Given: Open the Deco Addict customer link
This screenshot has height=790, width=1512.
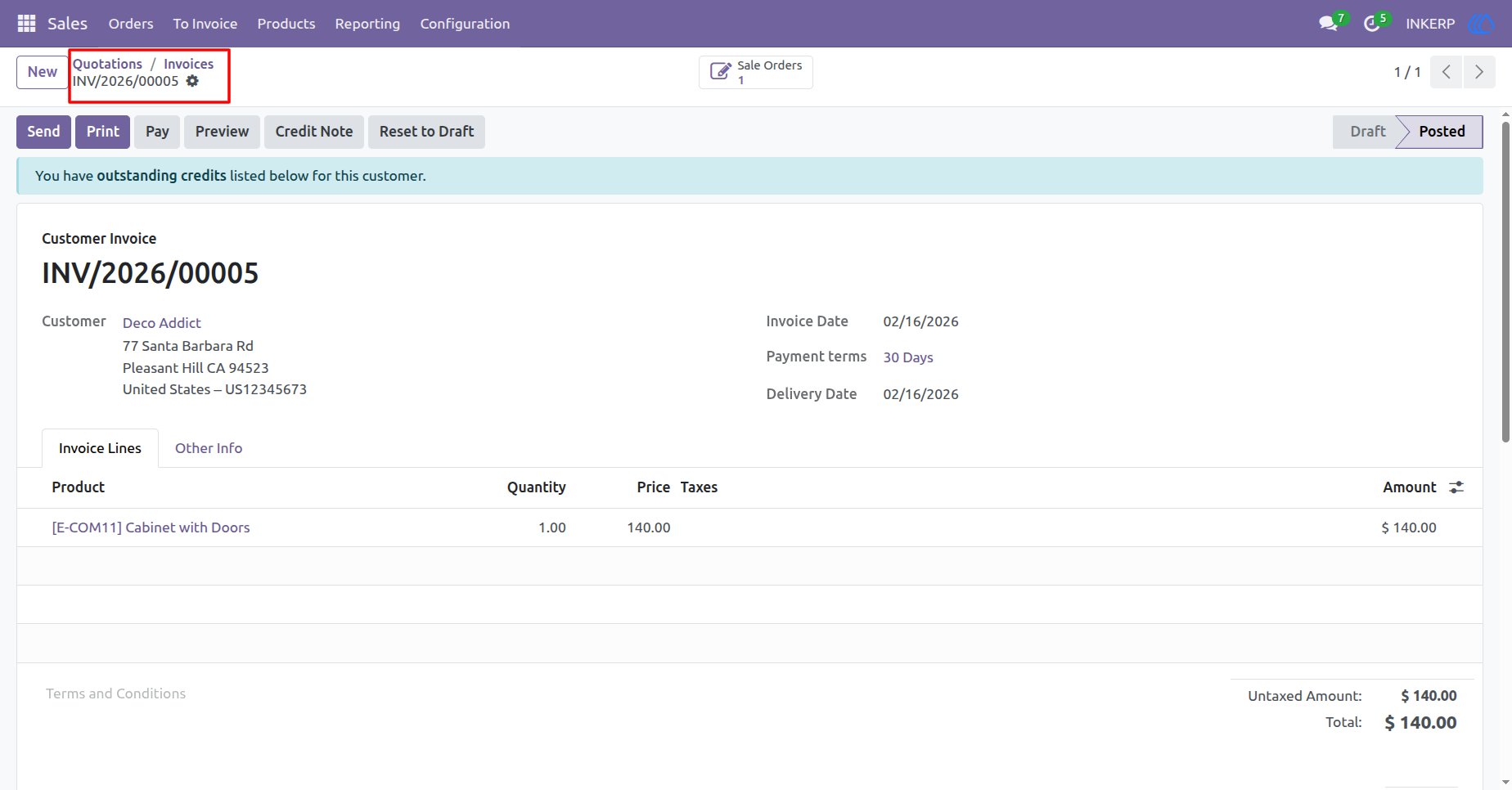Looking at the screenshot, I should (x=162, y=323).
